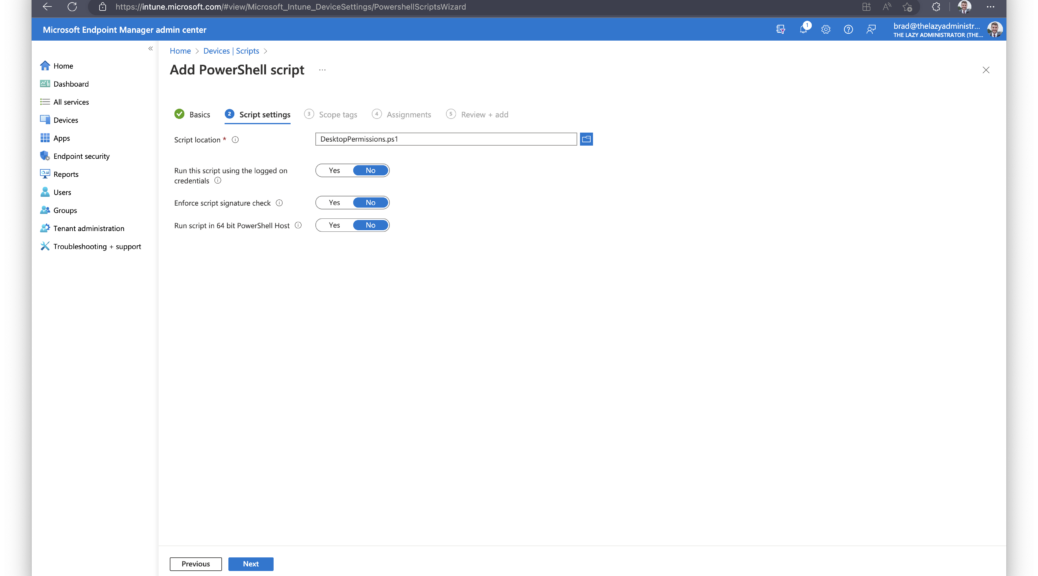Close the Add PowerShell script blade
The width and height of the screenshot is (1038, 576).
coord(986,70)
